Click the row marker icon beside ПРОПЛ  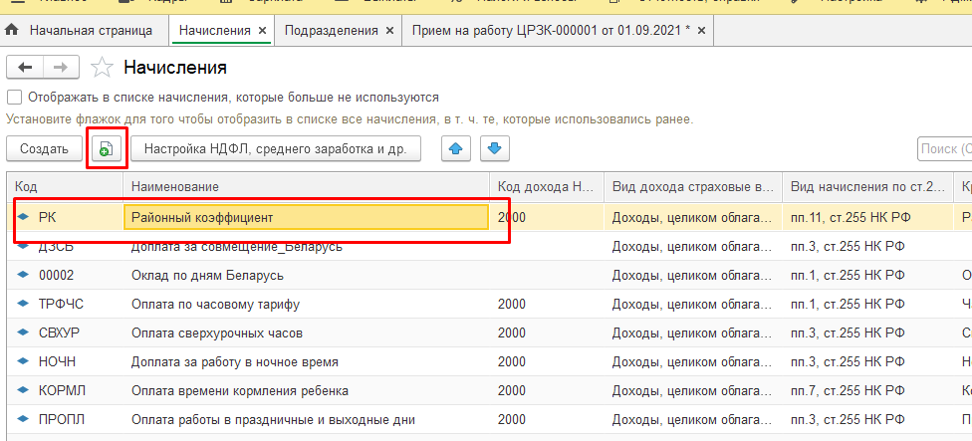(24, 420)
